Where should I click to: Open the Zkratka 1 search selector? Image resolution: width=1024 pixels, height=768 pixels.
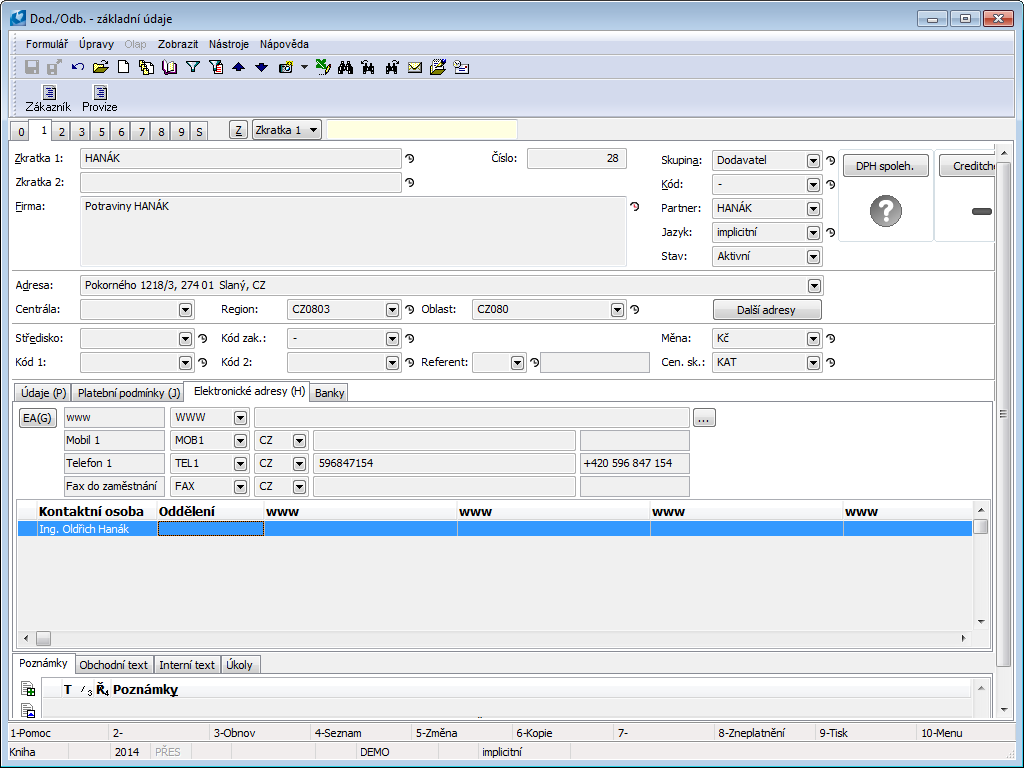coord(287,130)
